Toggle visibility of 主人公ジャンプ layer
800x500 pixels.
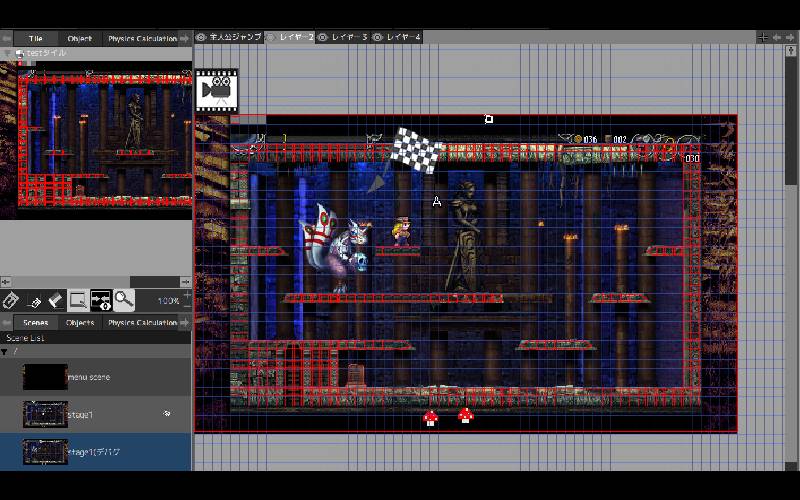pyautogui.click(x=202, y=37)
